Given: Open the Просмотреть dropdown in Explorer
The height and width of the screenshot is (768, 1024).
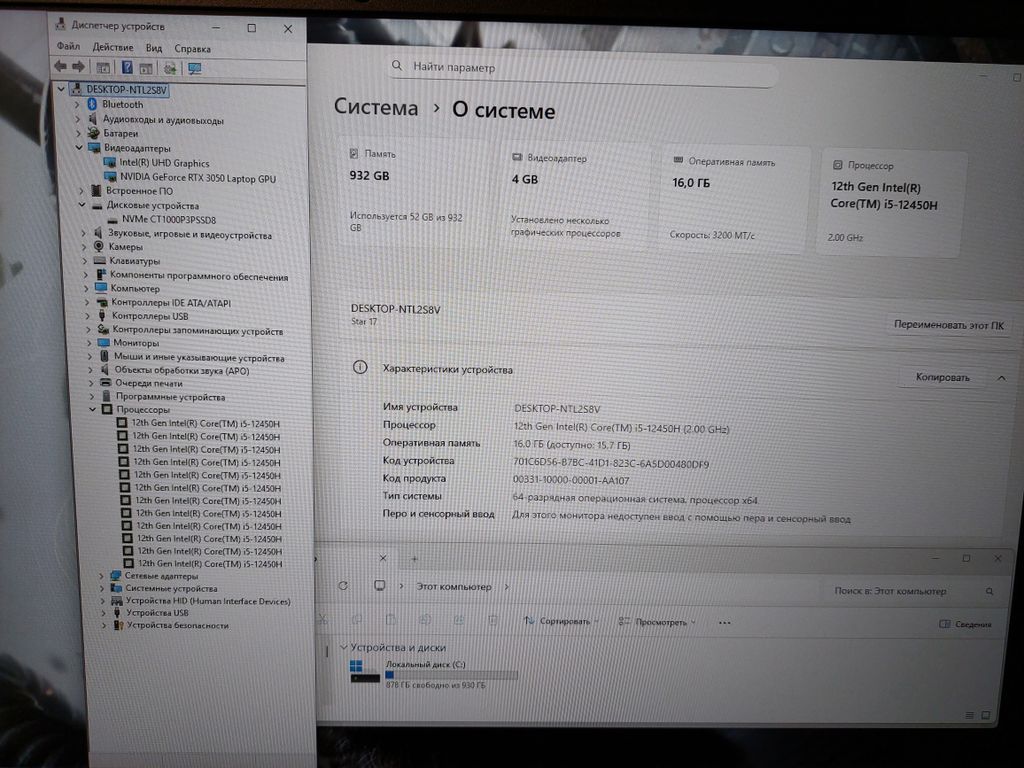Looking at the screenshot, I should [665, 622].
